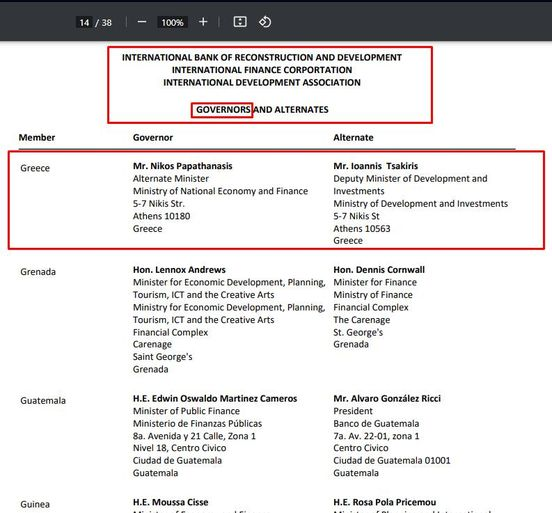Click the name 'Mr. Alvaro González Ricci'
The height and width of the screenshot is (513, 552).
click(387, 399)
